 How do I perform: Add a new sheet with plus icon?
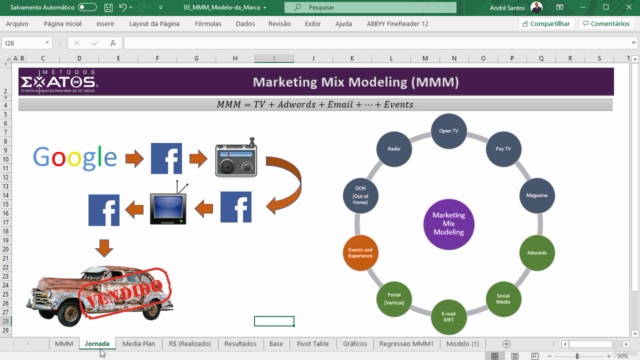tap(506, 344)
